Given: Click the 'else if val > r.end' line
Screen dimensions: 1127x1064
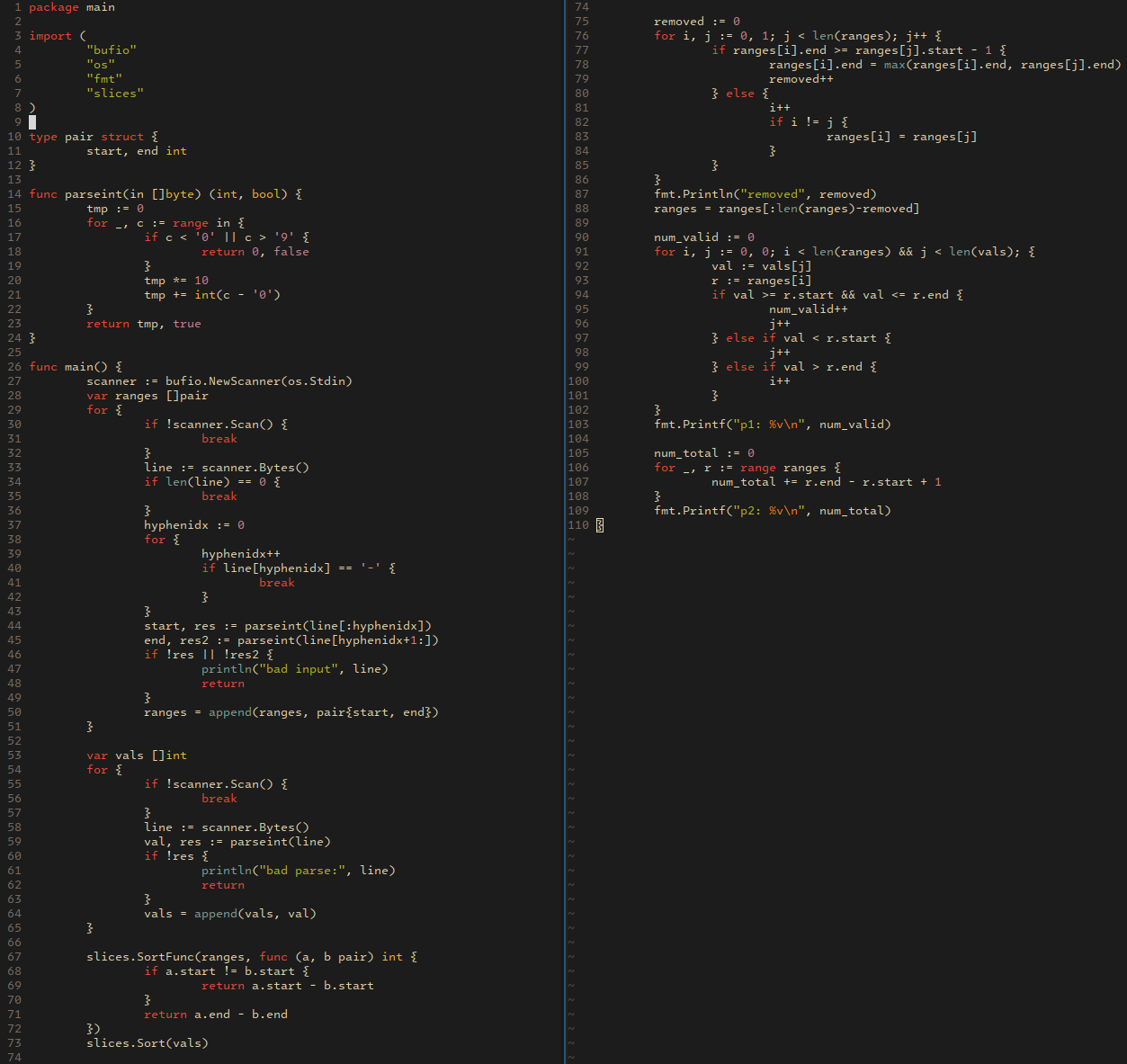Looking at the screenshot, I should 794,367.
